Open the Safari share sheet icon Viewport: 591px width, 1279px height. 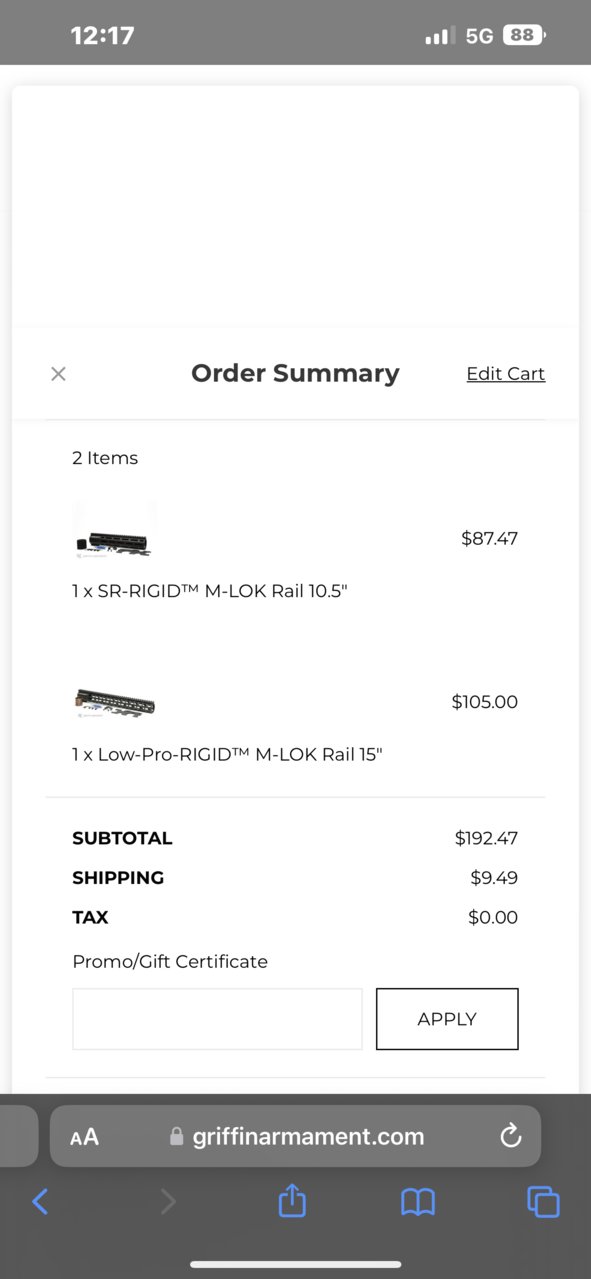[292, 1200]
